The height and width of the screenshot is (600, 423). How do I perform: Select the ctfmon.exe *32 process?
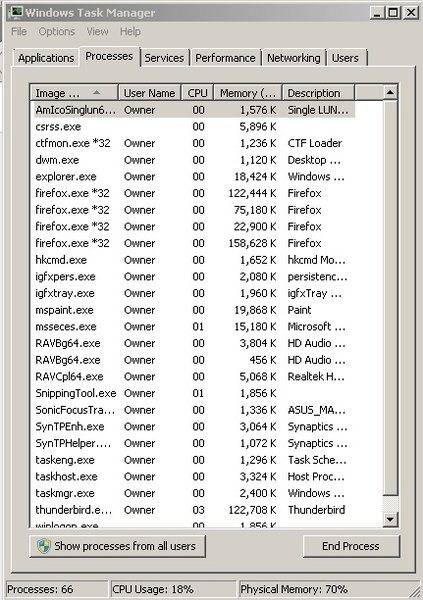tap(193, 143)
